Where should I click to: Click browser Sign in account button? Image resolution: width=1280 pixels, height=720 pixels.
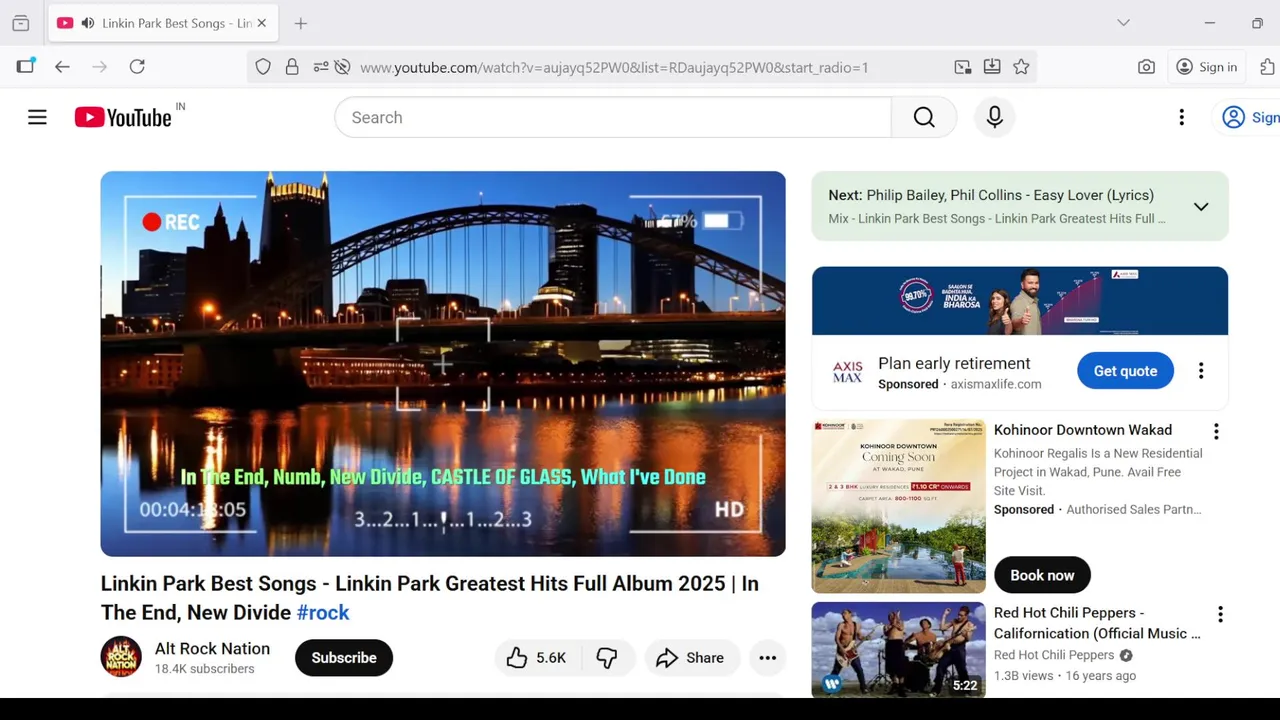pos(1206,67)
